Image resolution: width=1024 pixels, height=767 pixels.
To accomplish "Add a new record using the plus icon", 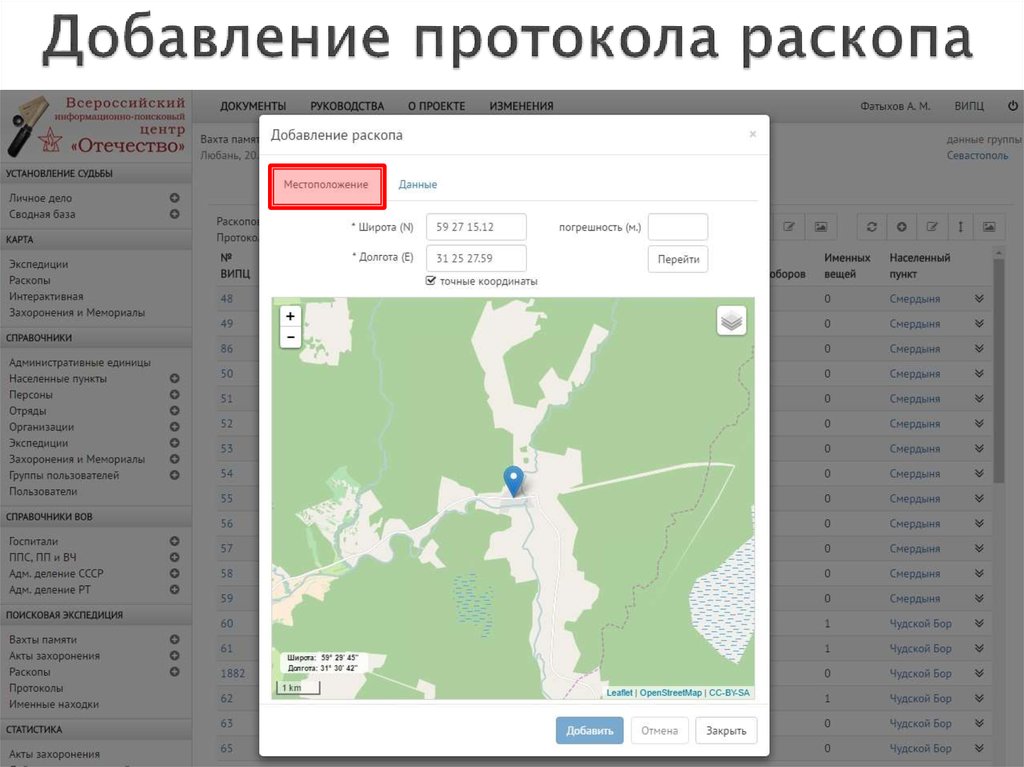I will click(x=902, y=227).
